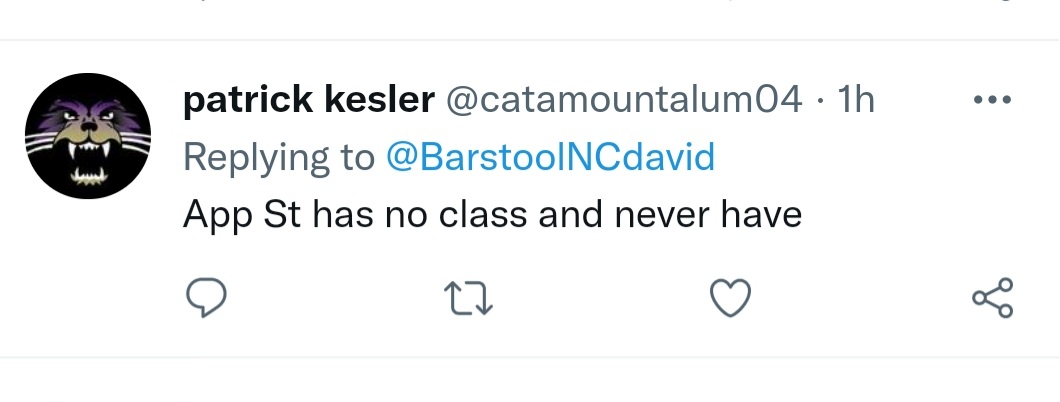Open the tweet text about App St

point(492,214)
